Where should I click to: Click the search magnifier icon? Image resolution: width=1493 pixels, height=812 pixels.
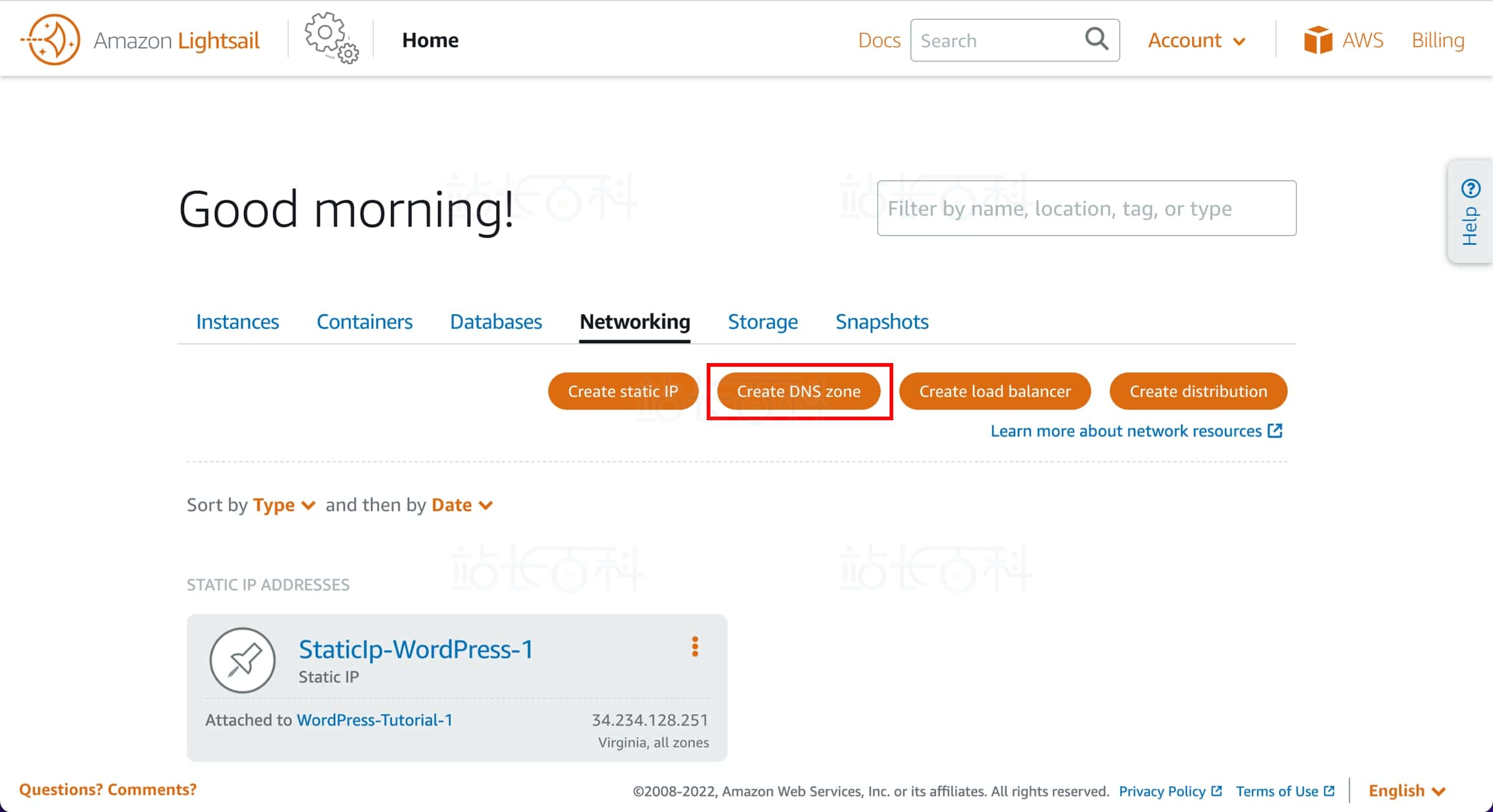[x=1096, y=40]
